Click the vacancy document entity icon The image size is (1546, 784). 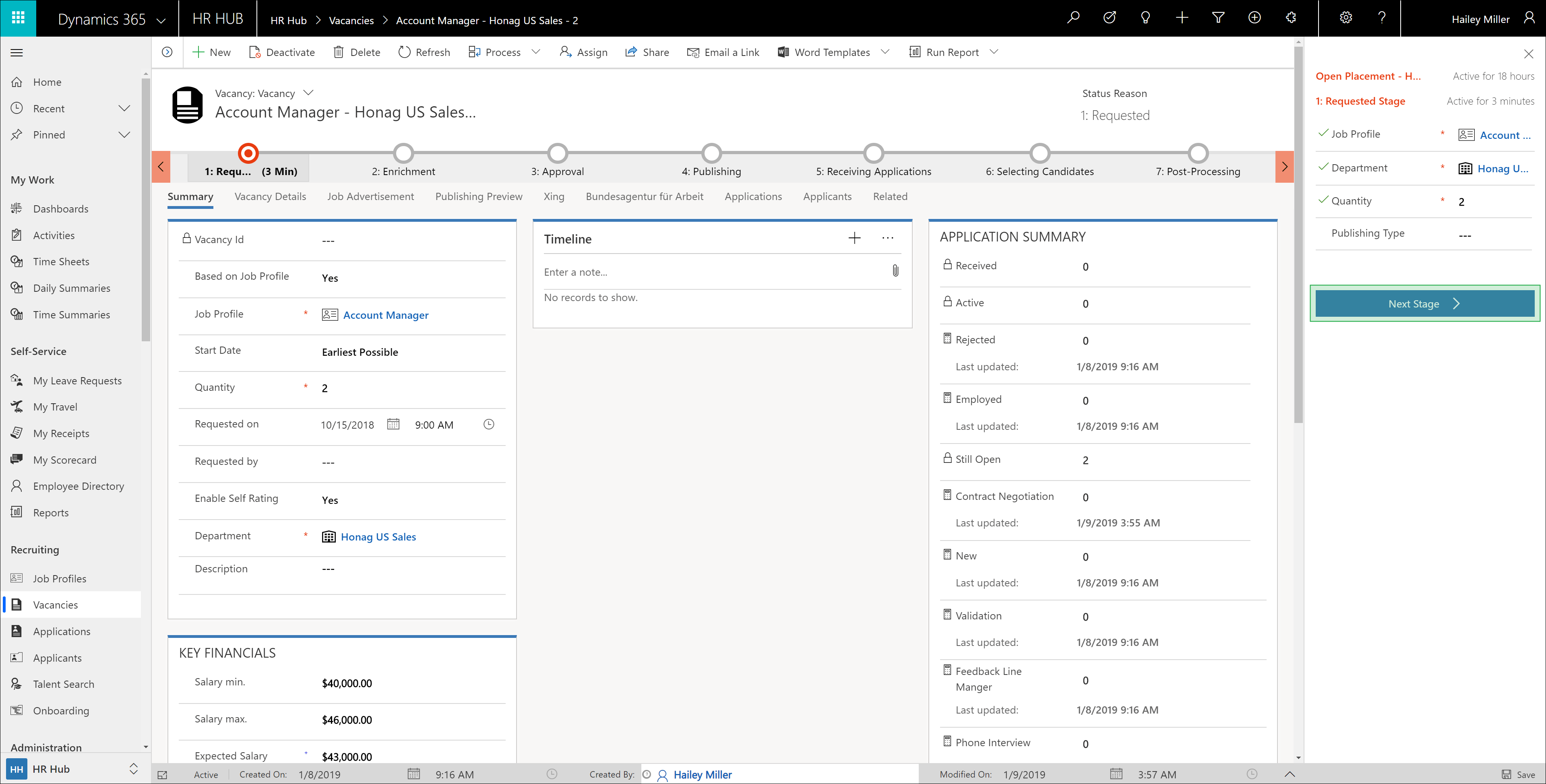[x=187, y=105]
